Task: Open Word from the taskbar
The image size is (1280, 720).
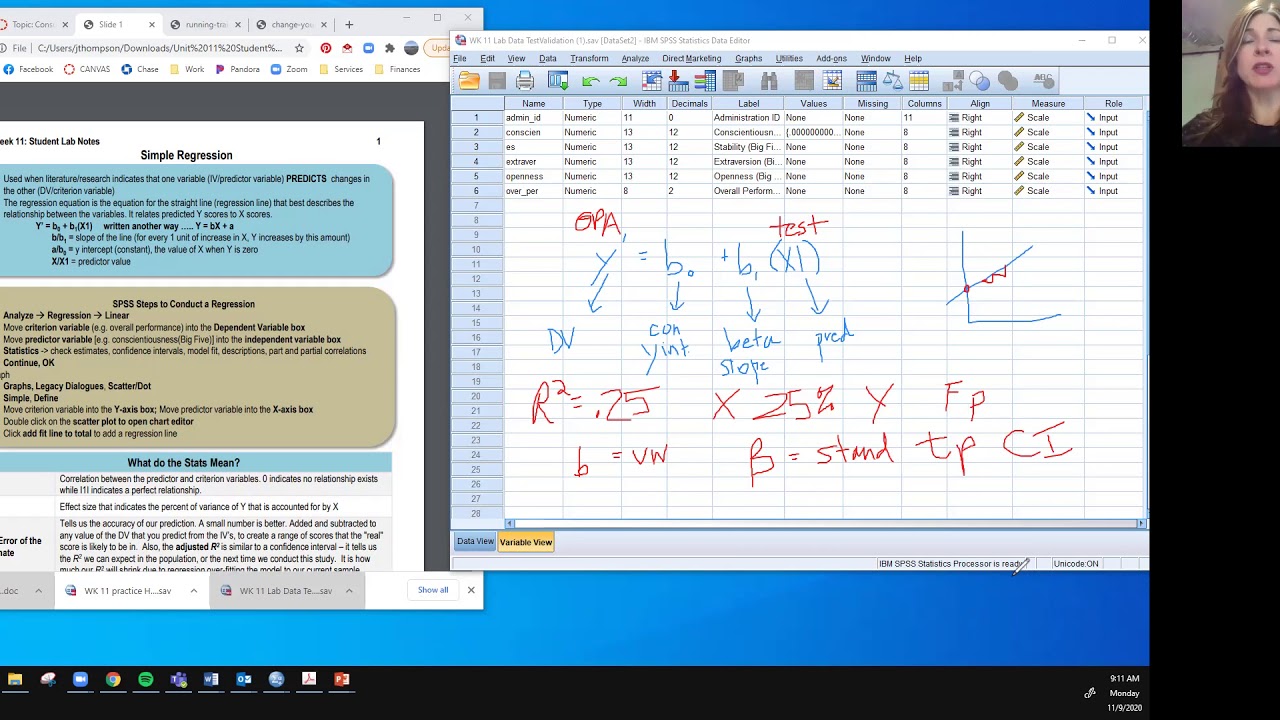Action: click(x=211, y=680)
